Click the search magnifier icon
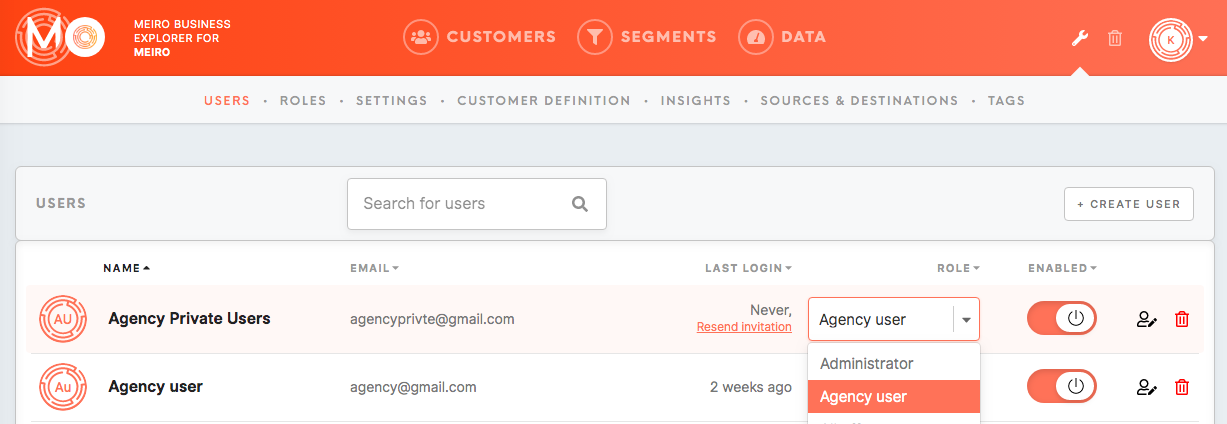 click(580, 204)
